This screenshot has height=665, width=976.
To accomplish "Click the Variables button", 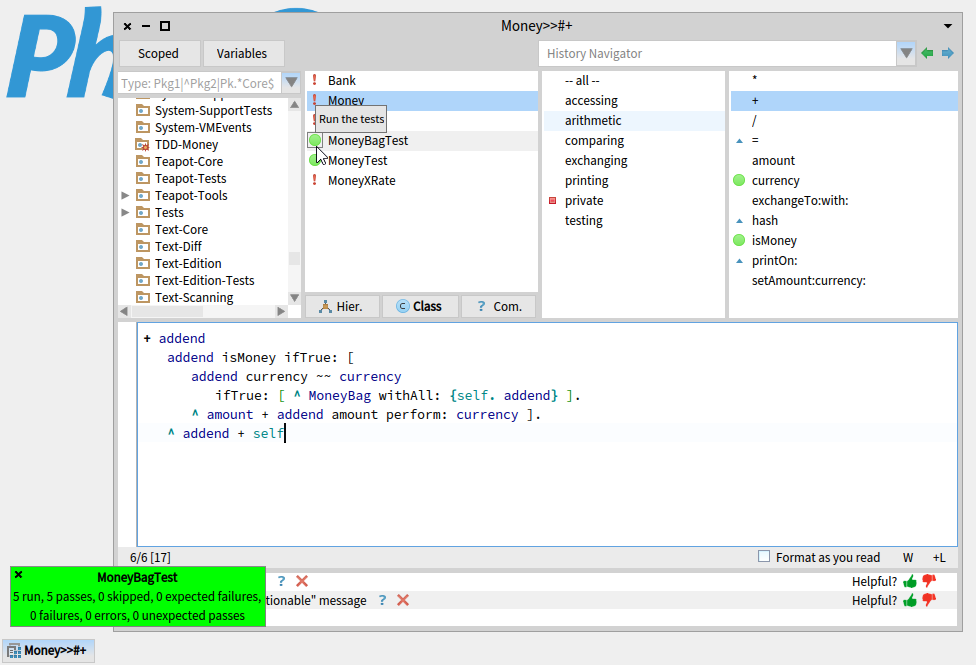I will tap(242, 54).
